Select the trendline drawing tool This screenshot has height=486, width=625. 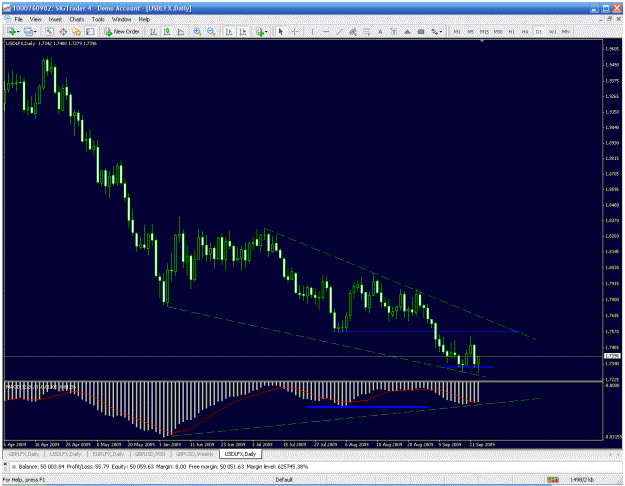coord(339,31)
